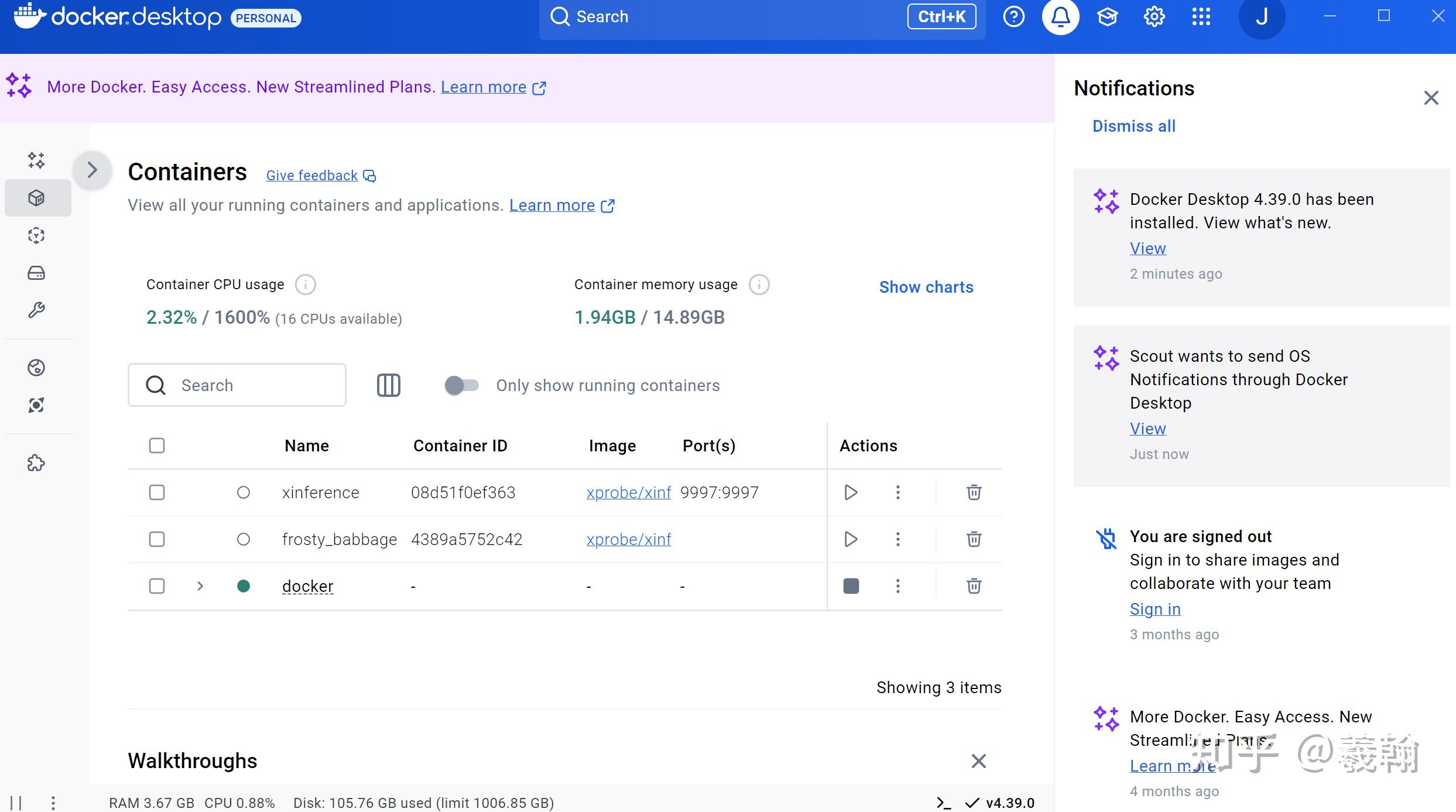The image size is (1456, 812).
Task: Toggle Only show running containers switch
Action: pyautogui.click(x=461, y=385)
